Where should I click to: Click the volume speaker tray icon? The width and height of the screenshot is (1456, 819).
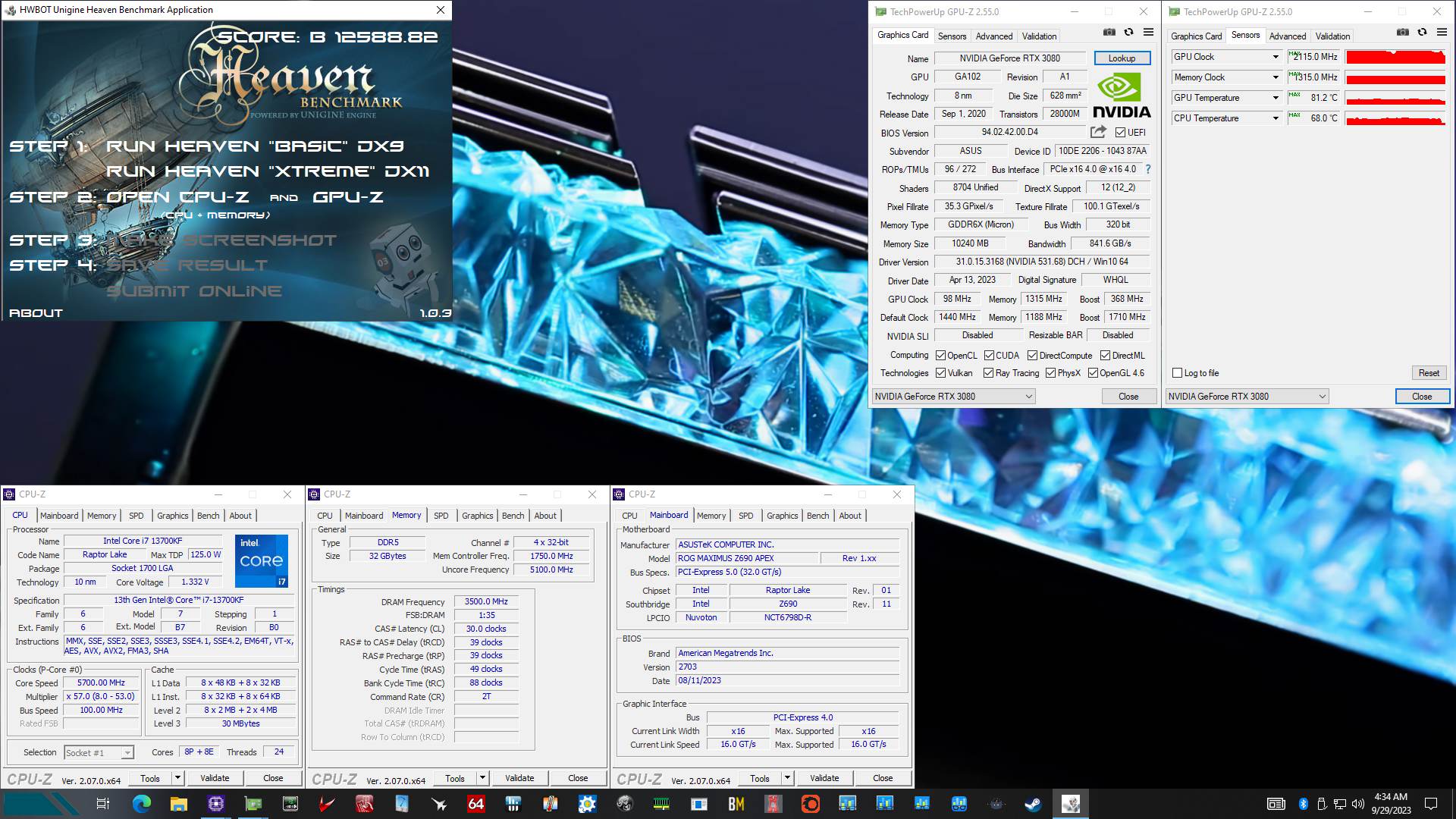click(x=1358, y=804)
